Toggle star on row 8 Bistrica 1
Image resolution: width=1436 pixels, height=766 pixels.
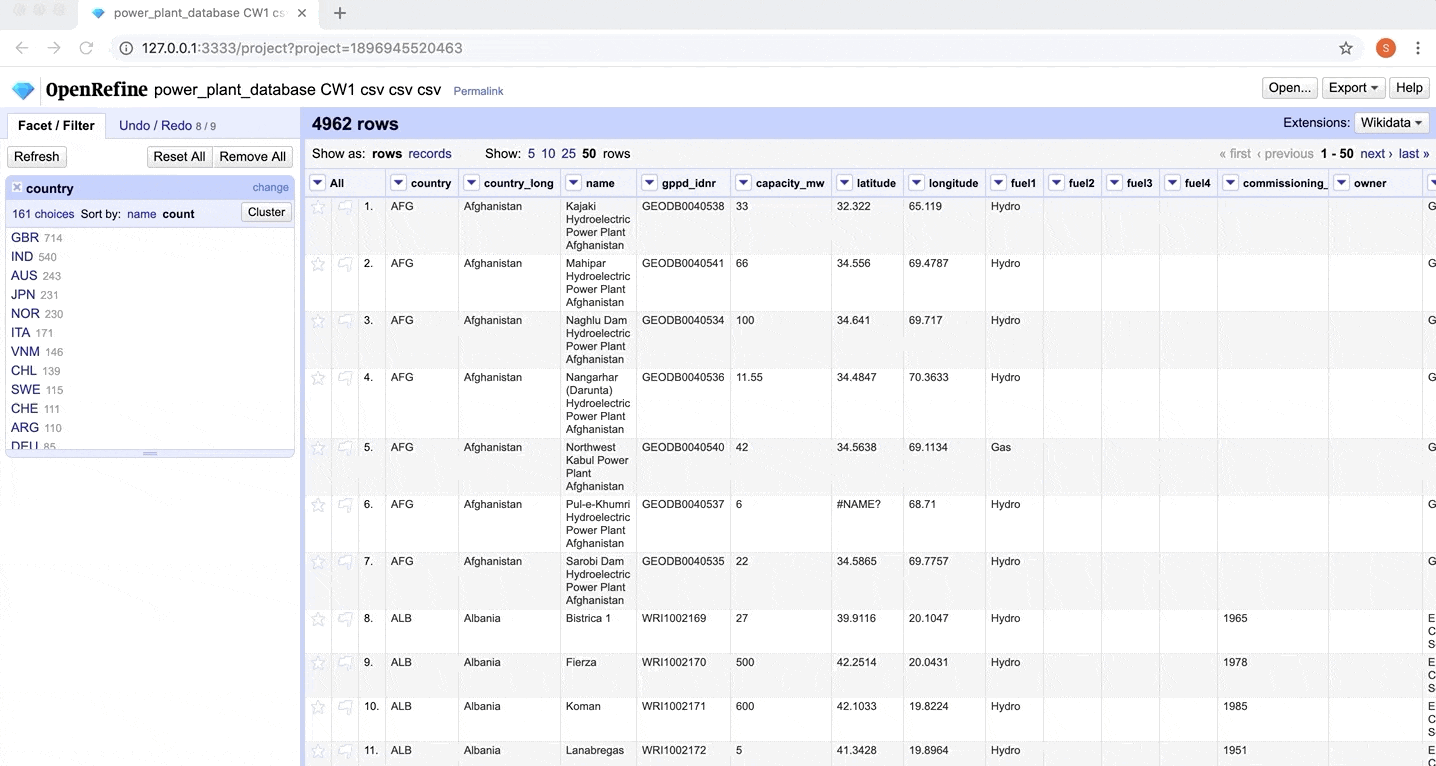(318, 619)
